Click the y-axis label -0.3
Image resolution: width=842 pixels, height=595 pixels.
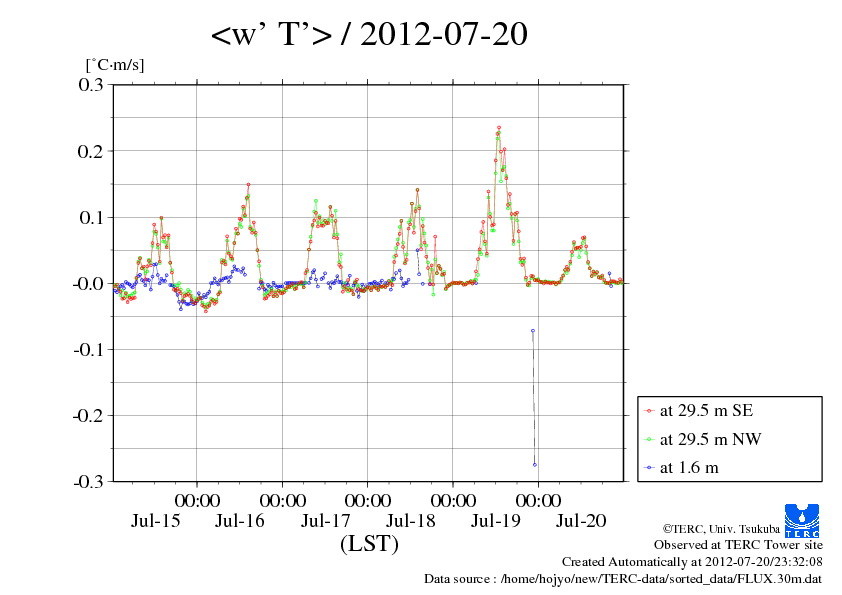(x=88, y=482)
